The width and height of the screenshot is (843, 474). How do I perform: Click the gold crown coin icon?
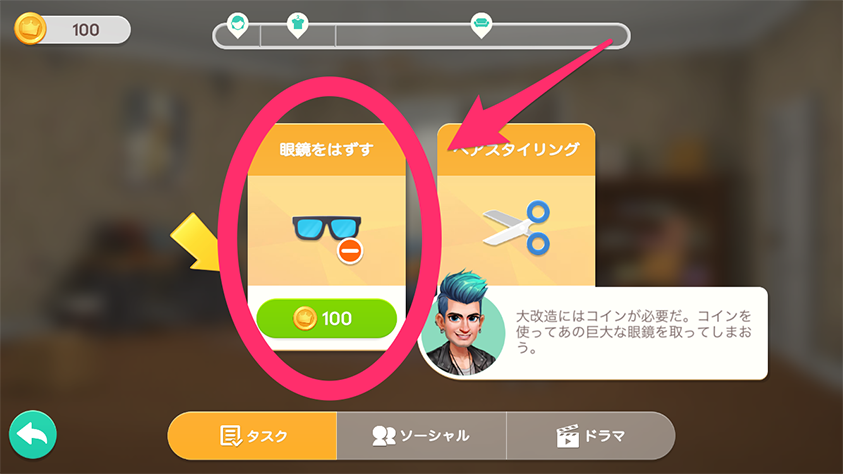30,28
